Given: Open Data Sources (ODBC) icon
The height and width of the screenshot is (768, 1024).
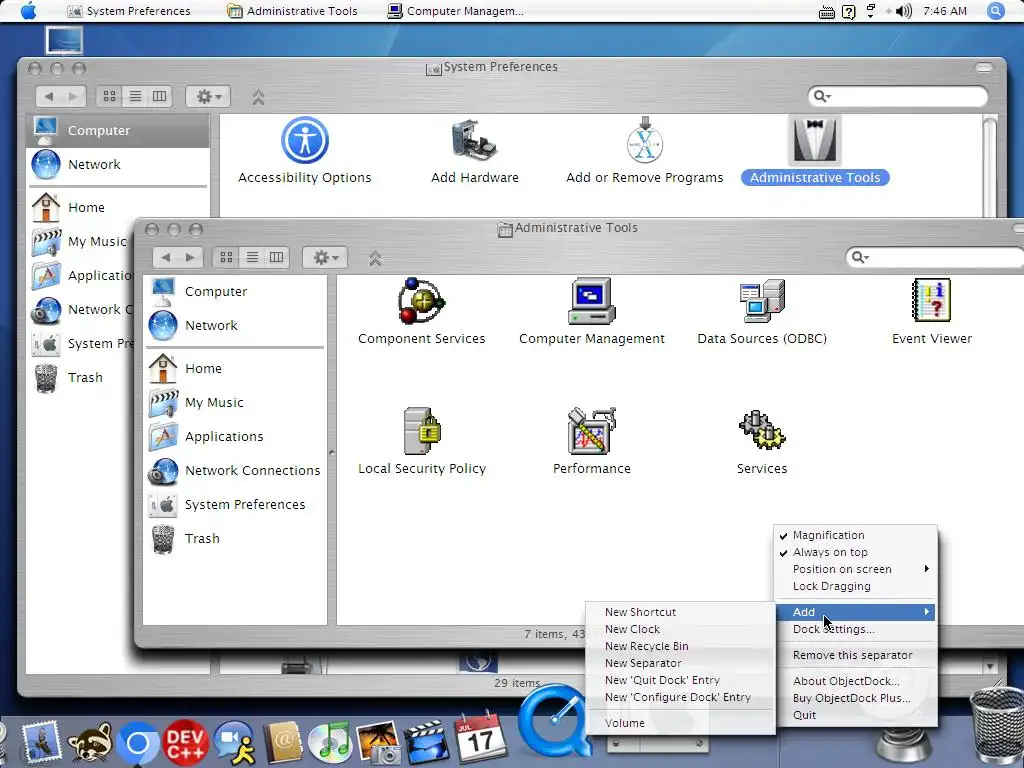Looking at the screenshot, I should tap(762, 301).
